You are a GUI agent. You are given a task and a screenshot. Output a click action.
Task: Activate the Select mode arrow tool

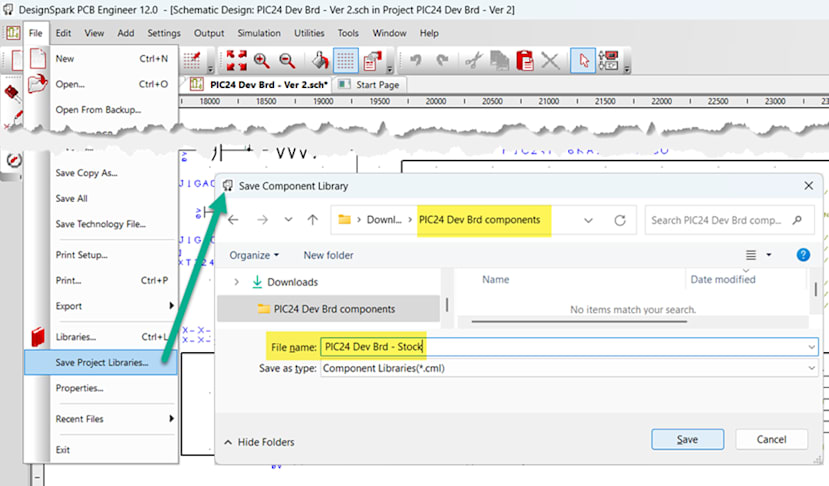[x=583, y=61]
